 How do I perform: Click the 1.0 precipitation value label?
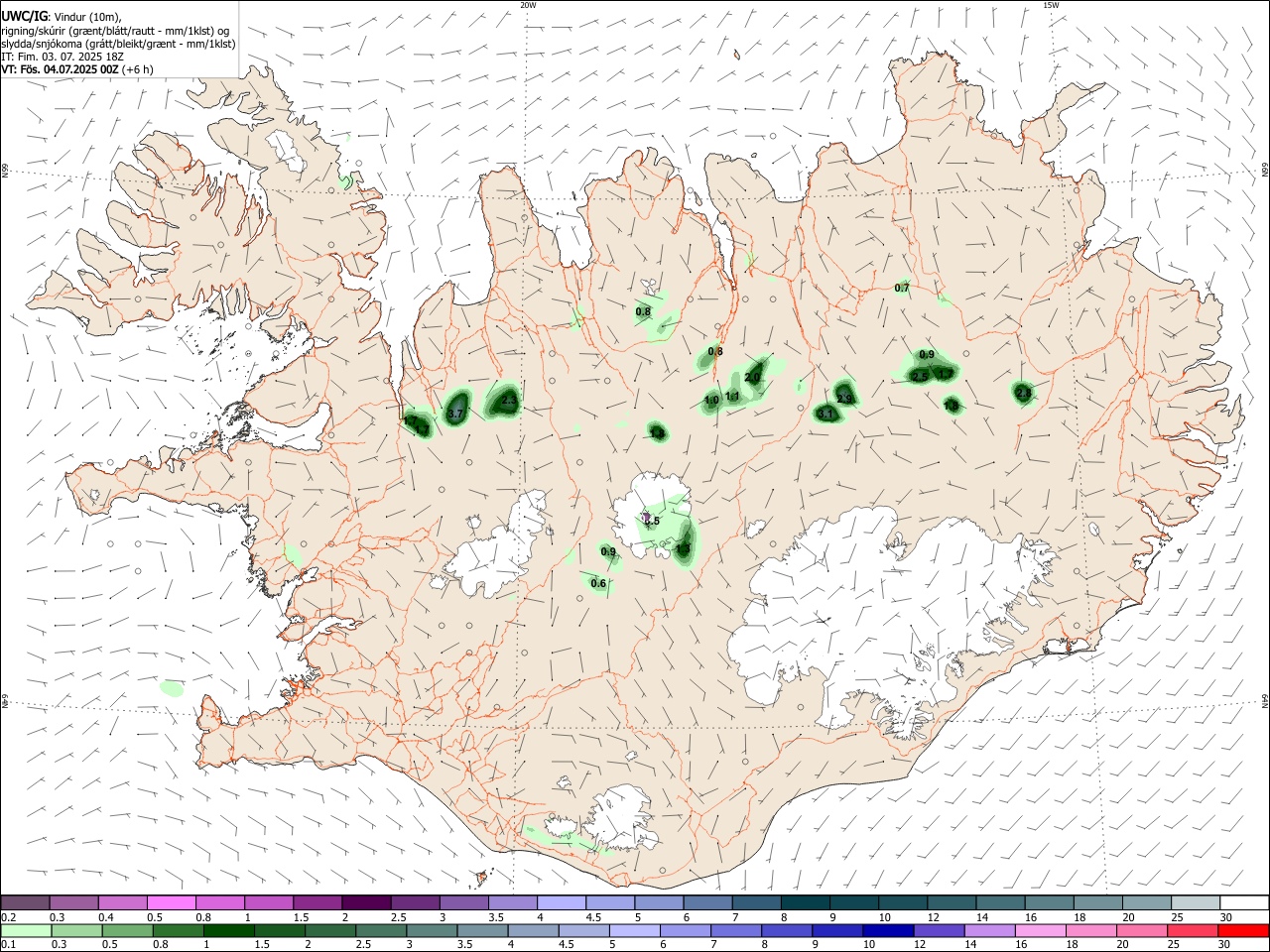(711, 401)
